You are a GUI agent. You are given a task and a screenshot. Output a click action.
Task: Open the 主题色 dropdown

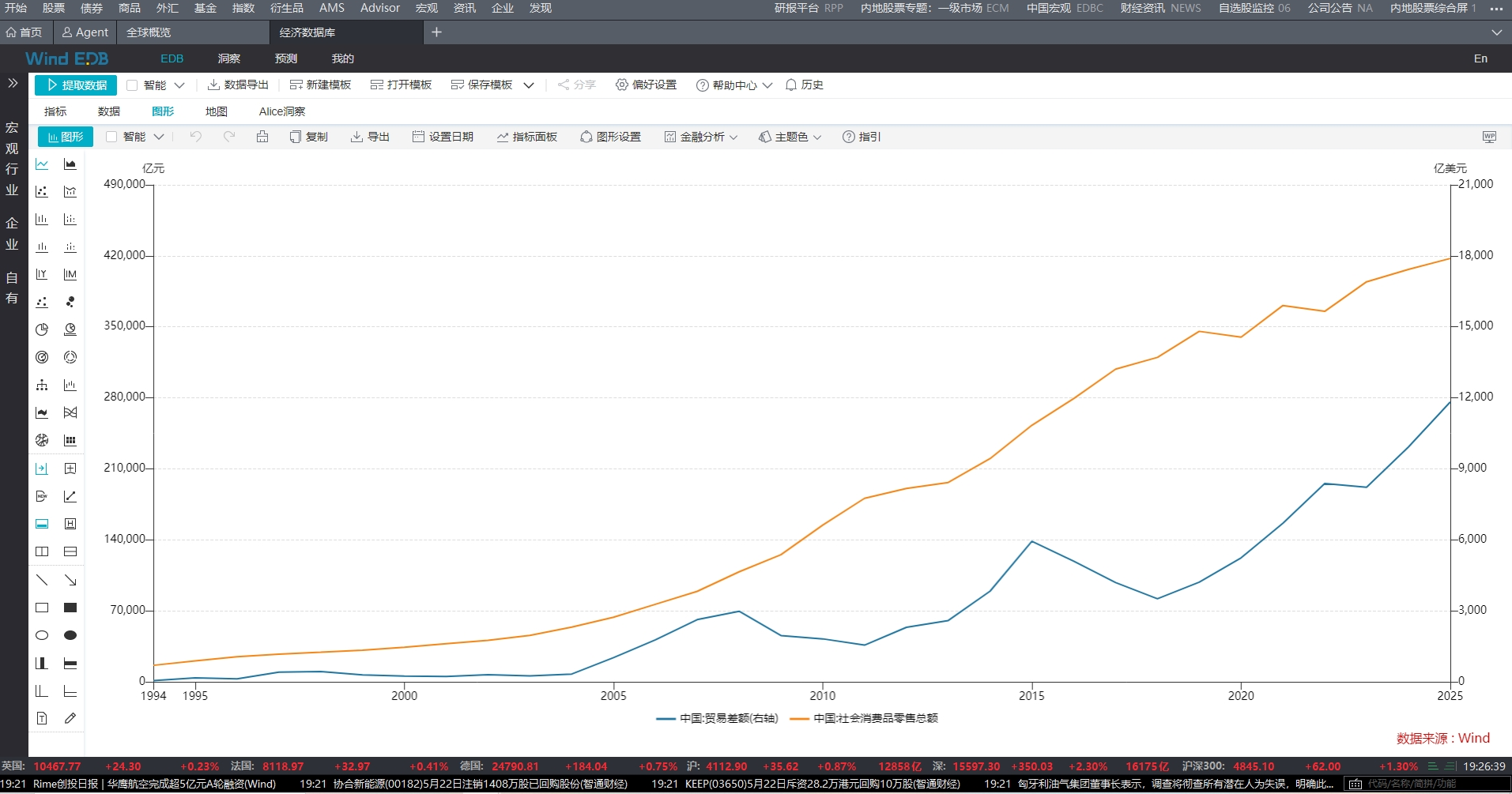click(790, 137)
